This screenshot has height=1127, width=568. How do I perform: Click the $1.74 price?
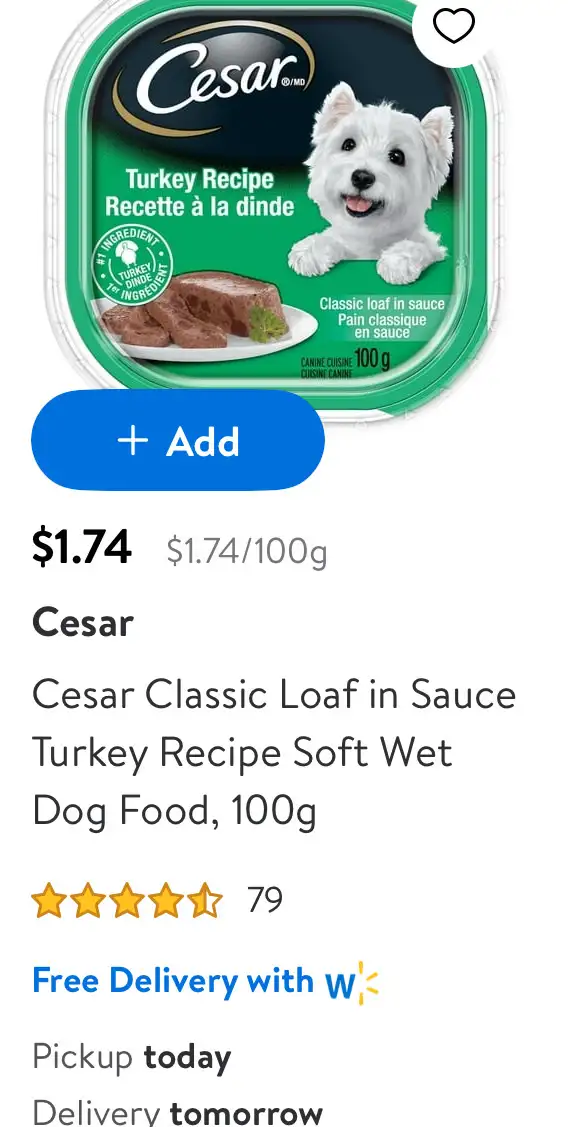coord(81,547)
